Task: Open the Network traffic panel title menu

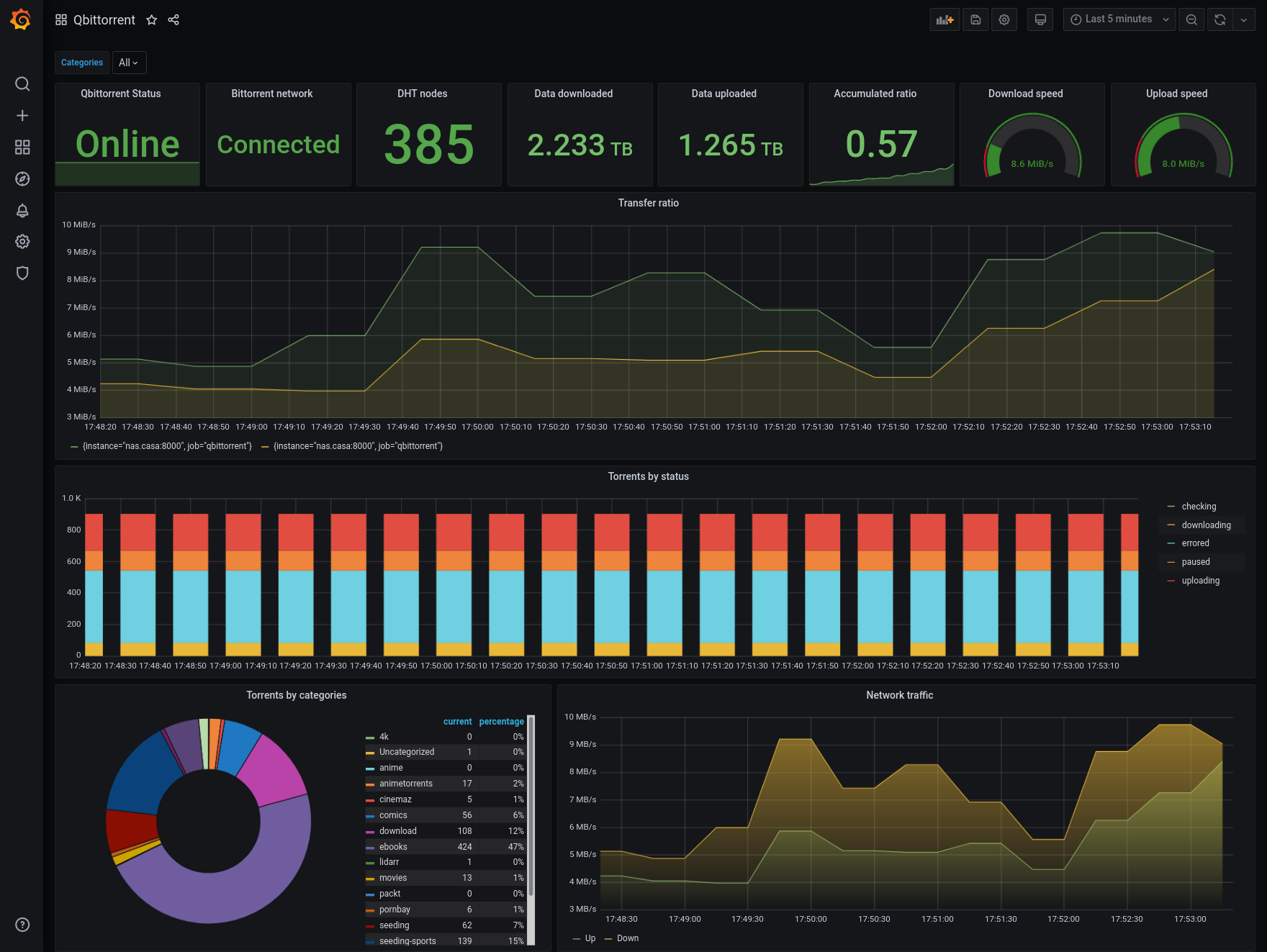Action: point(900,695)
